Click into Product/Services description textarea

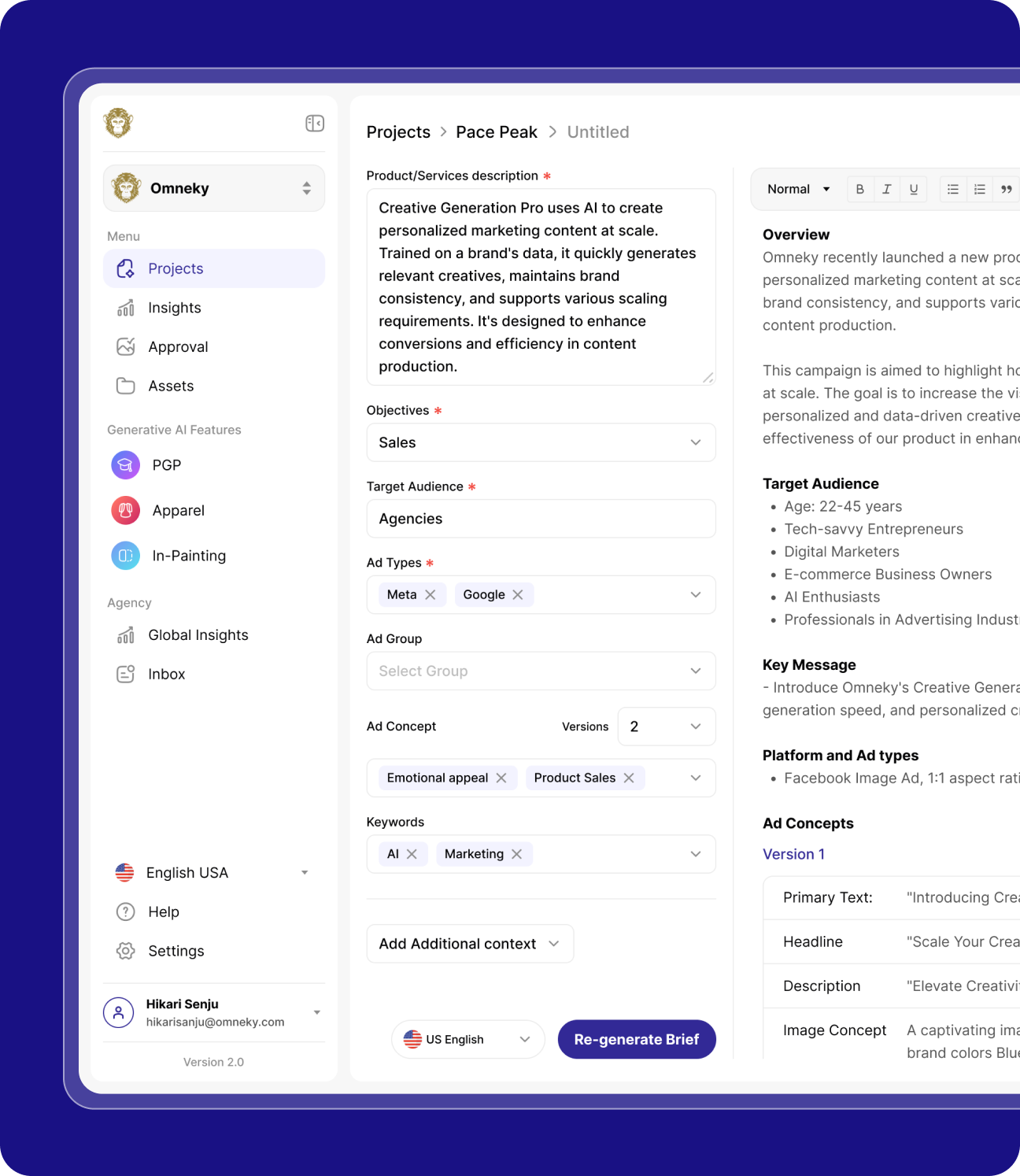tap(541, 287)
